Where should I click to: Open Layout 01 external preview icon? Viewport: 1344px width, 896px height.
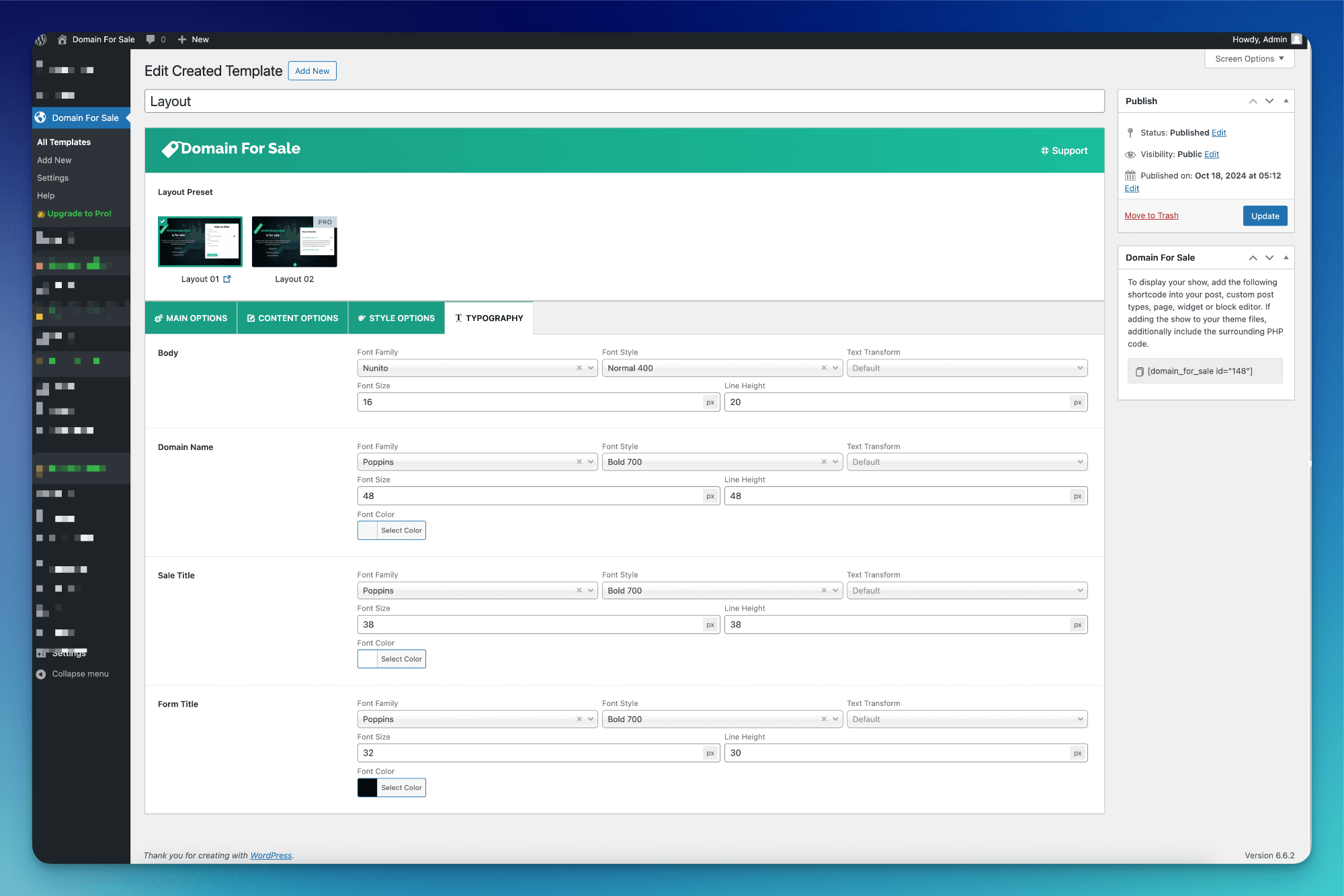227,279
